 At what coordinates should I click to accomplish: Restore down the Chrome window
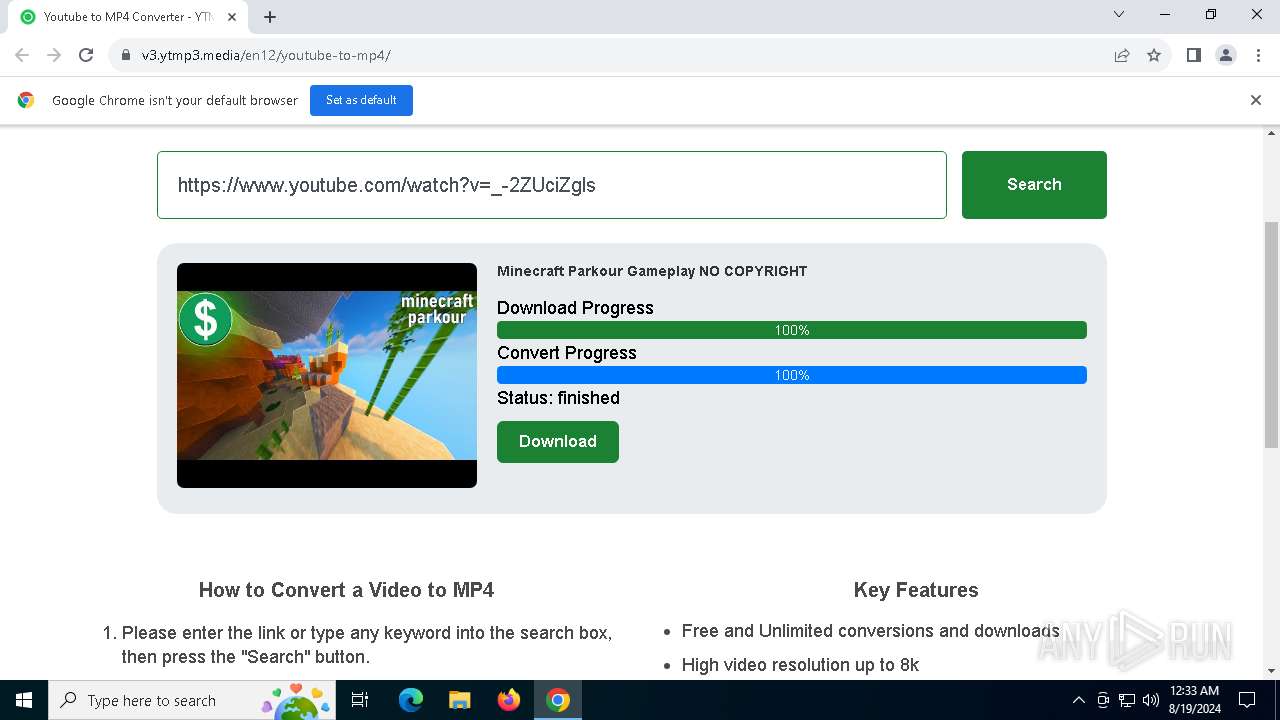coord(1211,14)
